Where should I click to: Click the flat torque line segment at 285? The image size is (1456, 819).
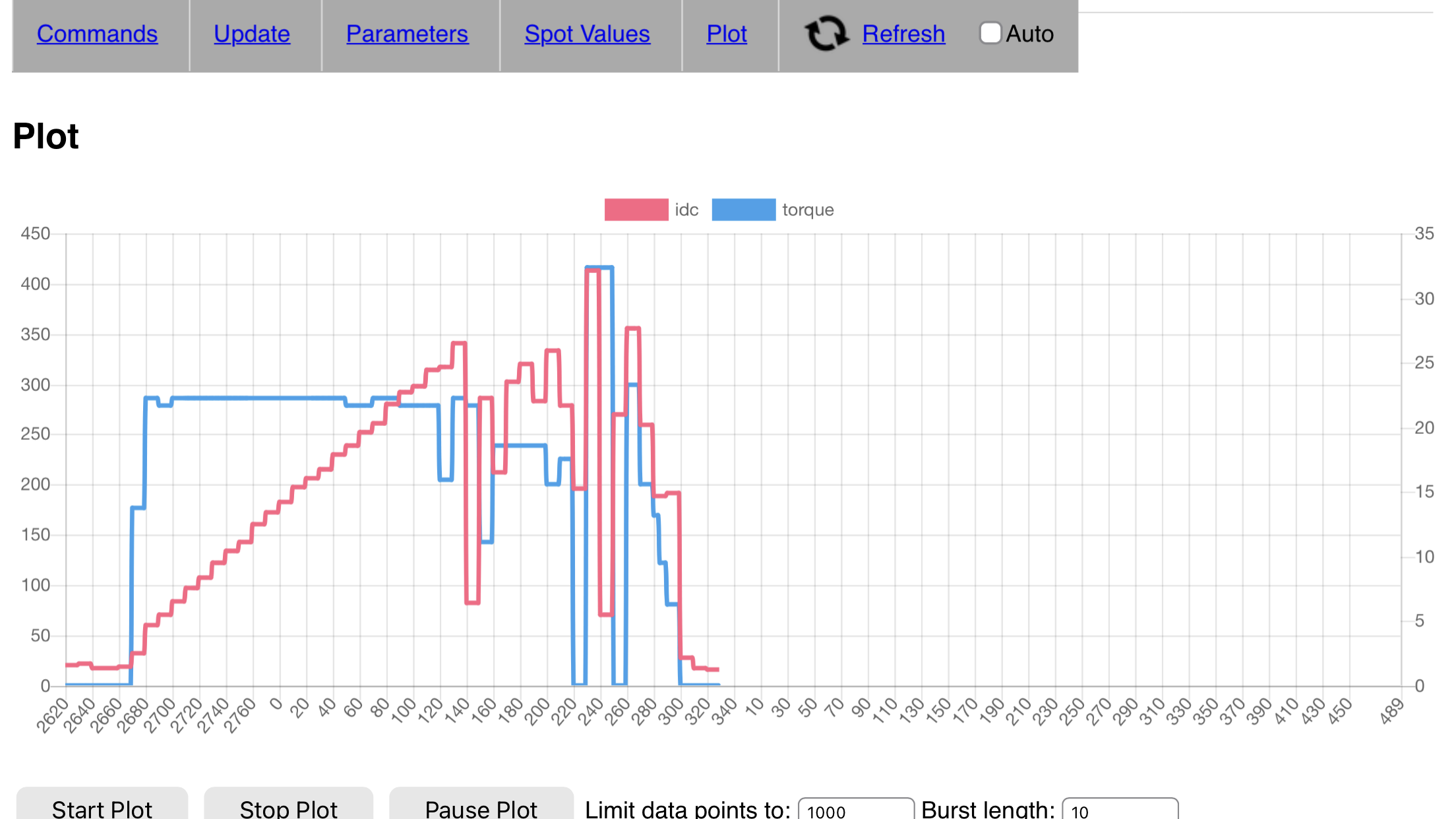tap(257, 398)
